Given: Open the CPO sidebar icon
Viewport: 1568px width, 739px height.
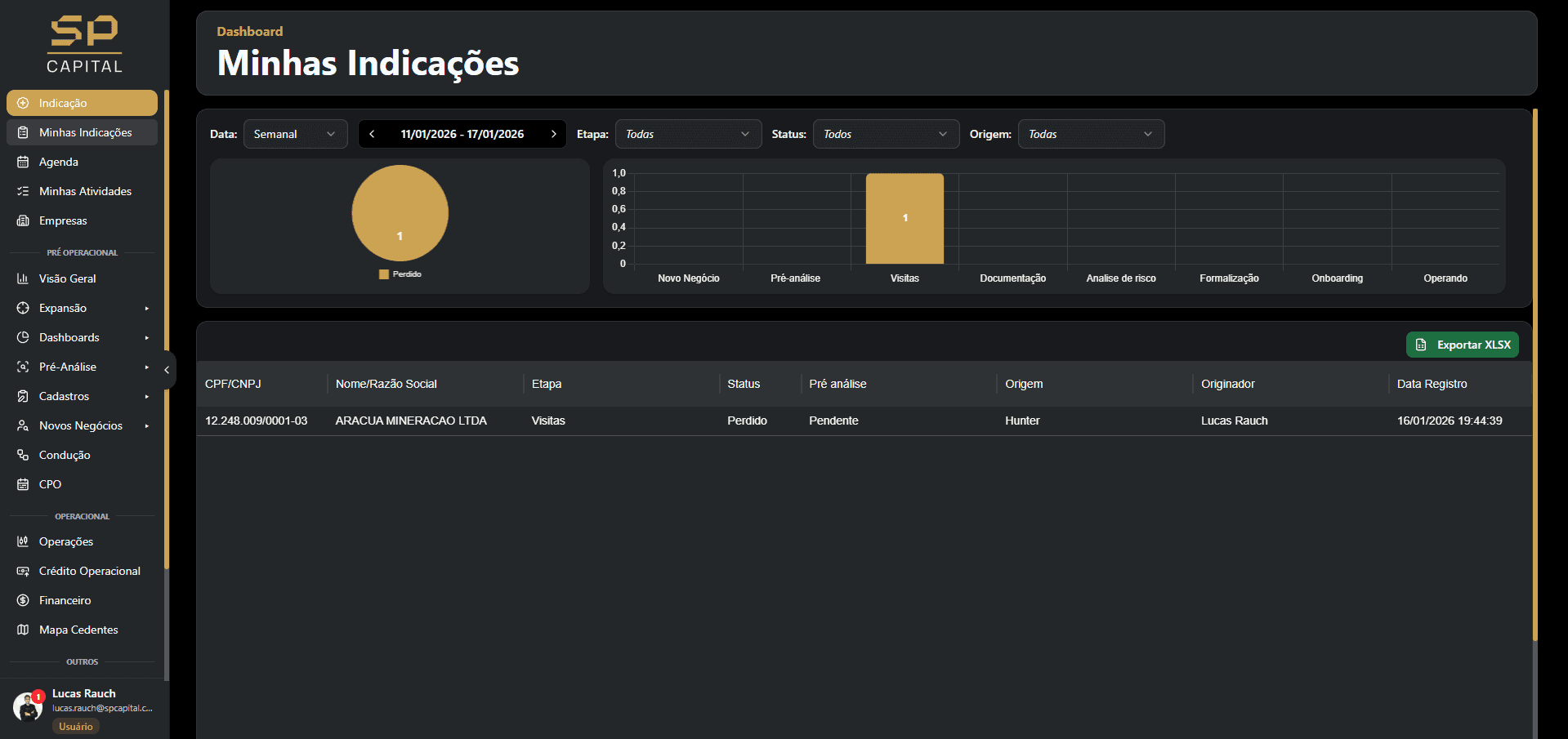Looking at the screenshot, I should [23, 484].
